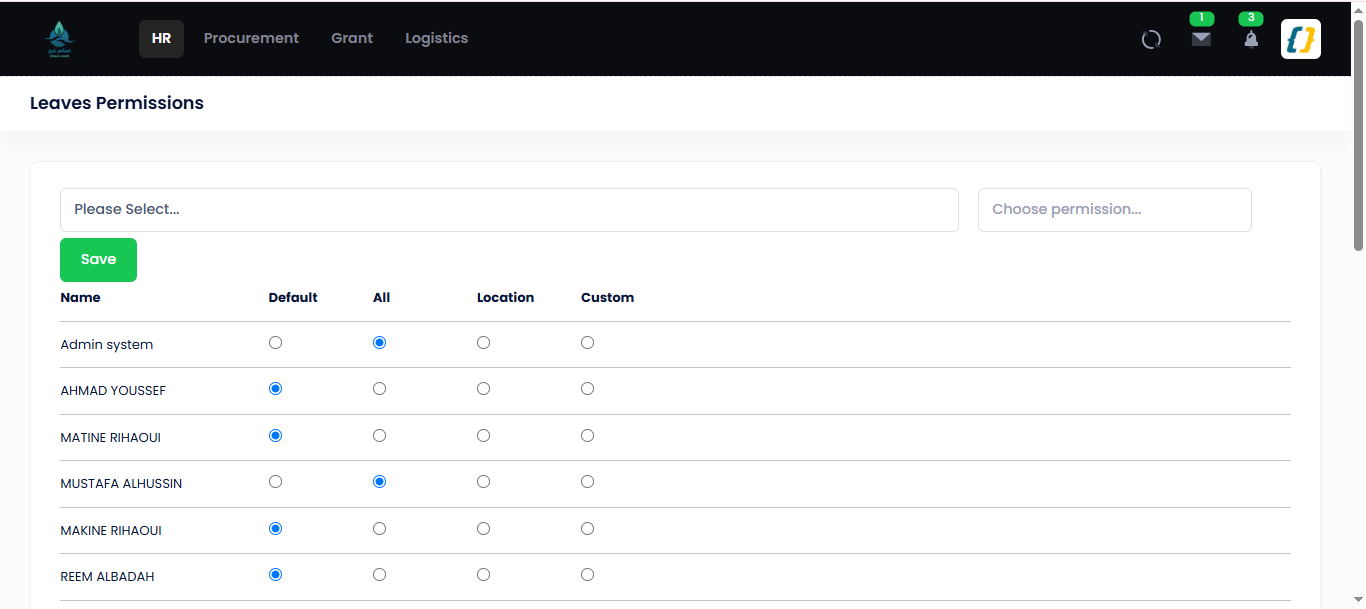Select Location for AHMAD YOUSSEF
Image resolution: width=1366 pixels, height=609 pixels.
(484, 389)
